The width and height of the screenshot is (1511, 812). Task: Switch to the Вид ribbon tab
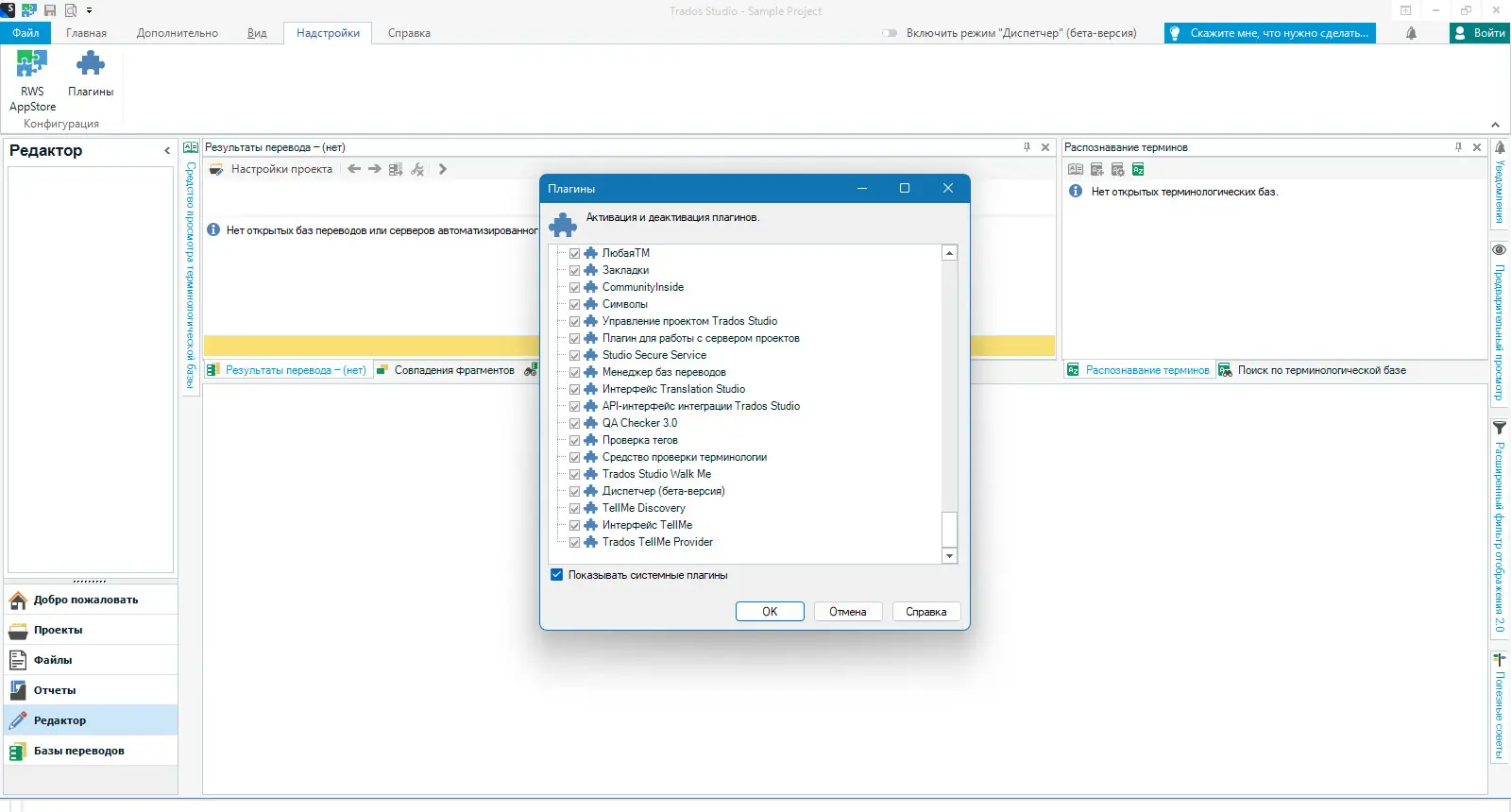[x=257, y=33]
